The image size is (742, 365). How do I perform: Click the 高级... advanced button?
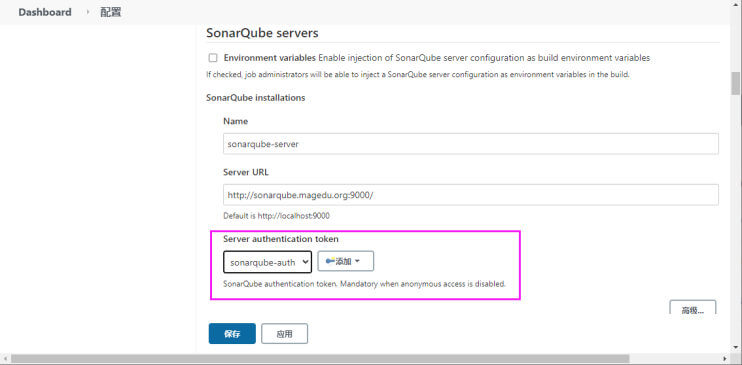point(693,308)
